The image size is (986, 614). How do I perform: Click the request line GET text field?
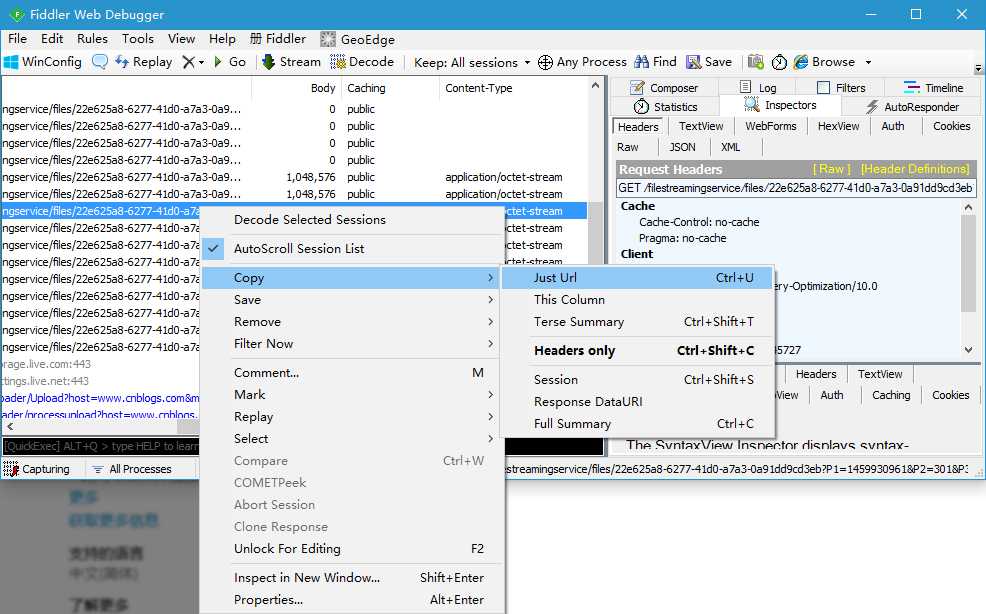click(x=795, y=188)
